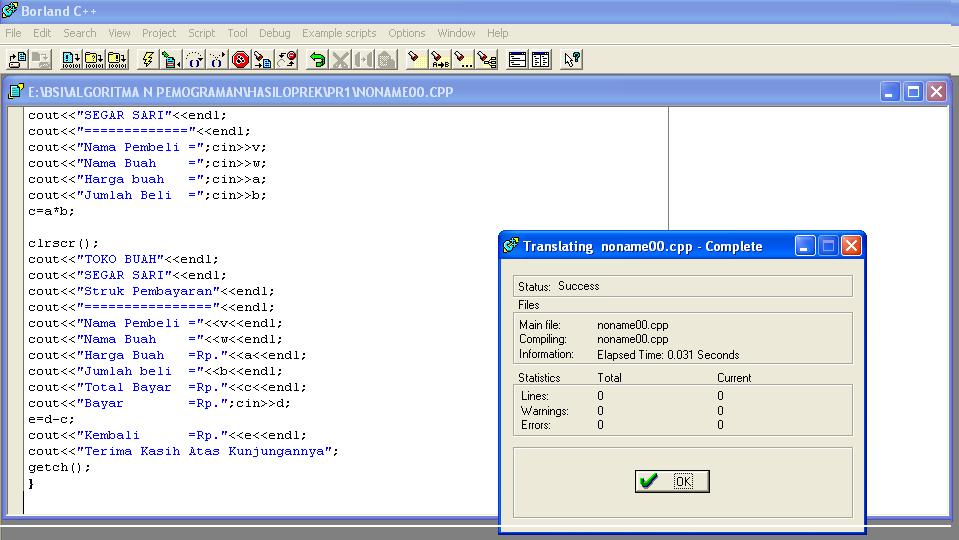959x540 pixels.
Task: Click the flashlight with document icon after stop sign
Action: (x=264, y=59)
